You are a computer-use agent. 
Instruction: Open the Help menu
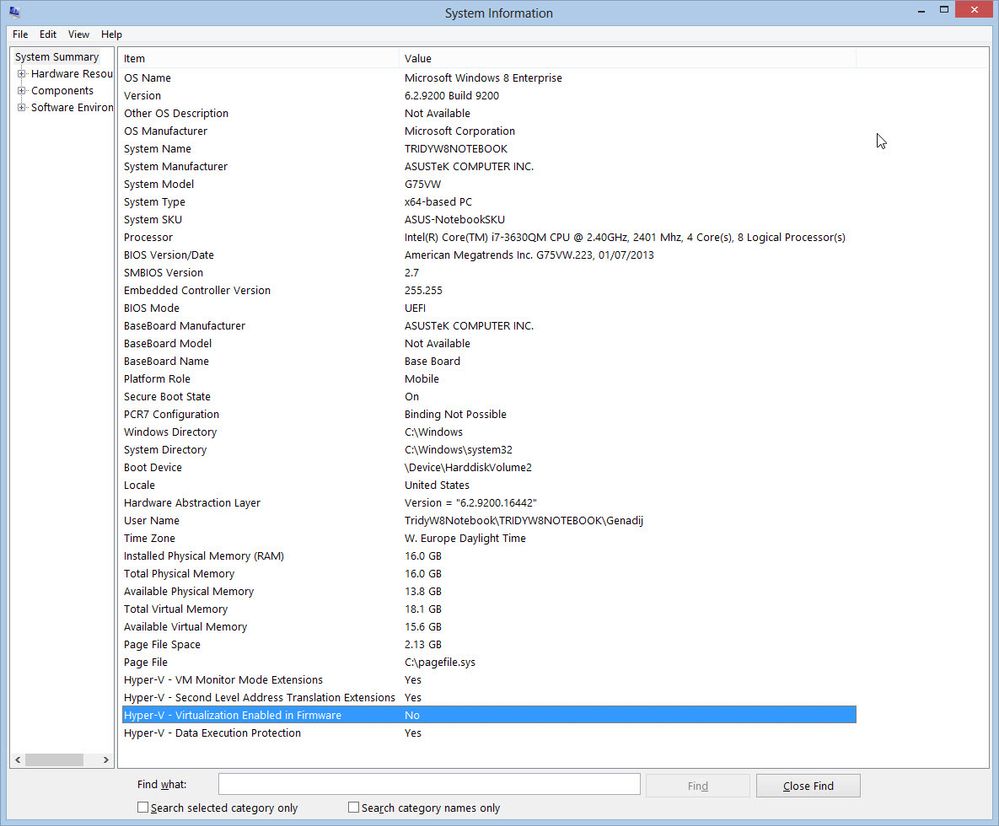pyautogui.click(x=111, y=34)
